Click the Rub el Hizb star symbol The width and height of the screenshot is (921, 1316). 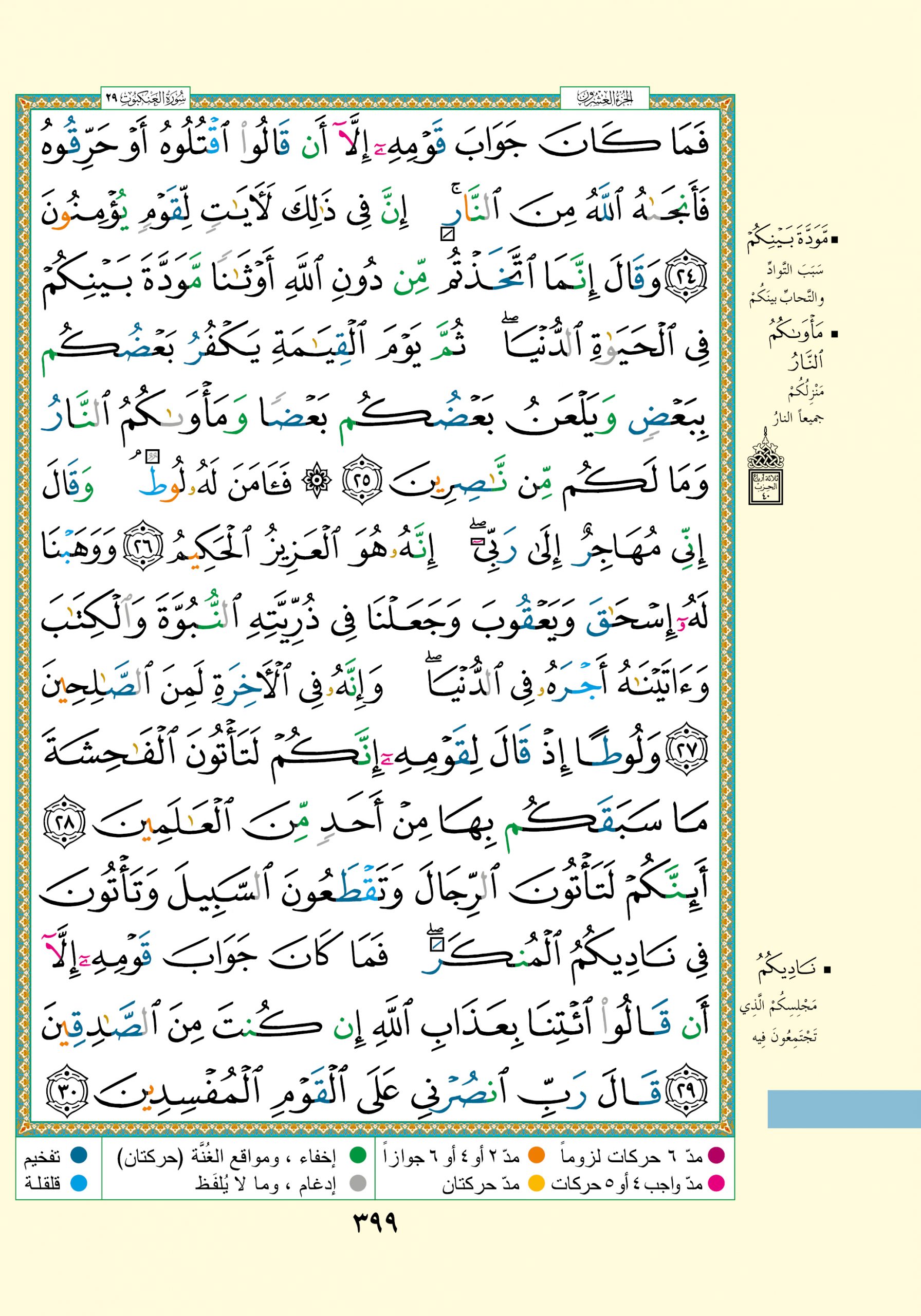(x=317, y=484)
